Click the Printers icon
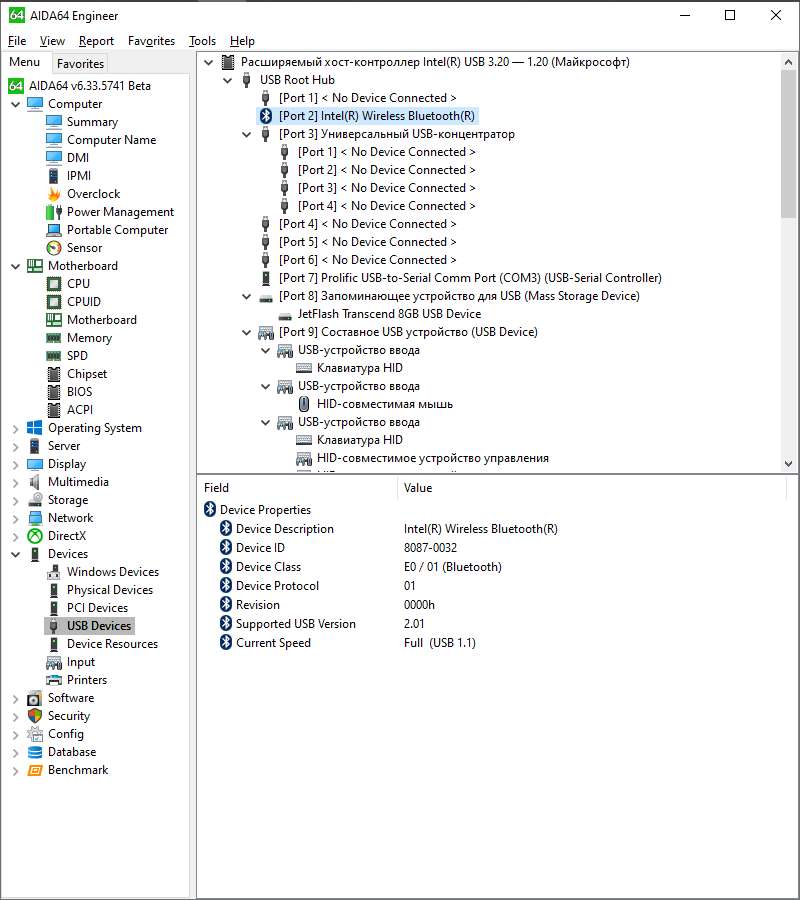 click(54, 680)
